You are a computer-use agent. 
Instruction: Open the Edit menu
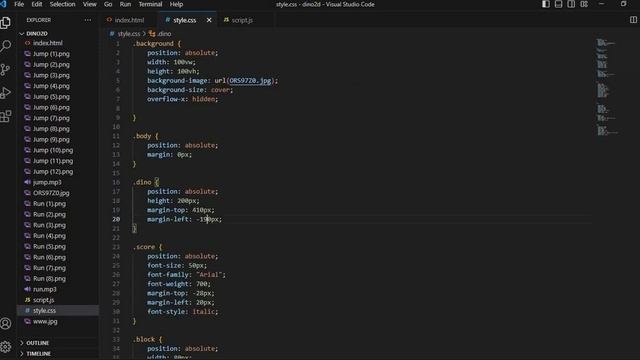37,4
